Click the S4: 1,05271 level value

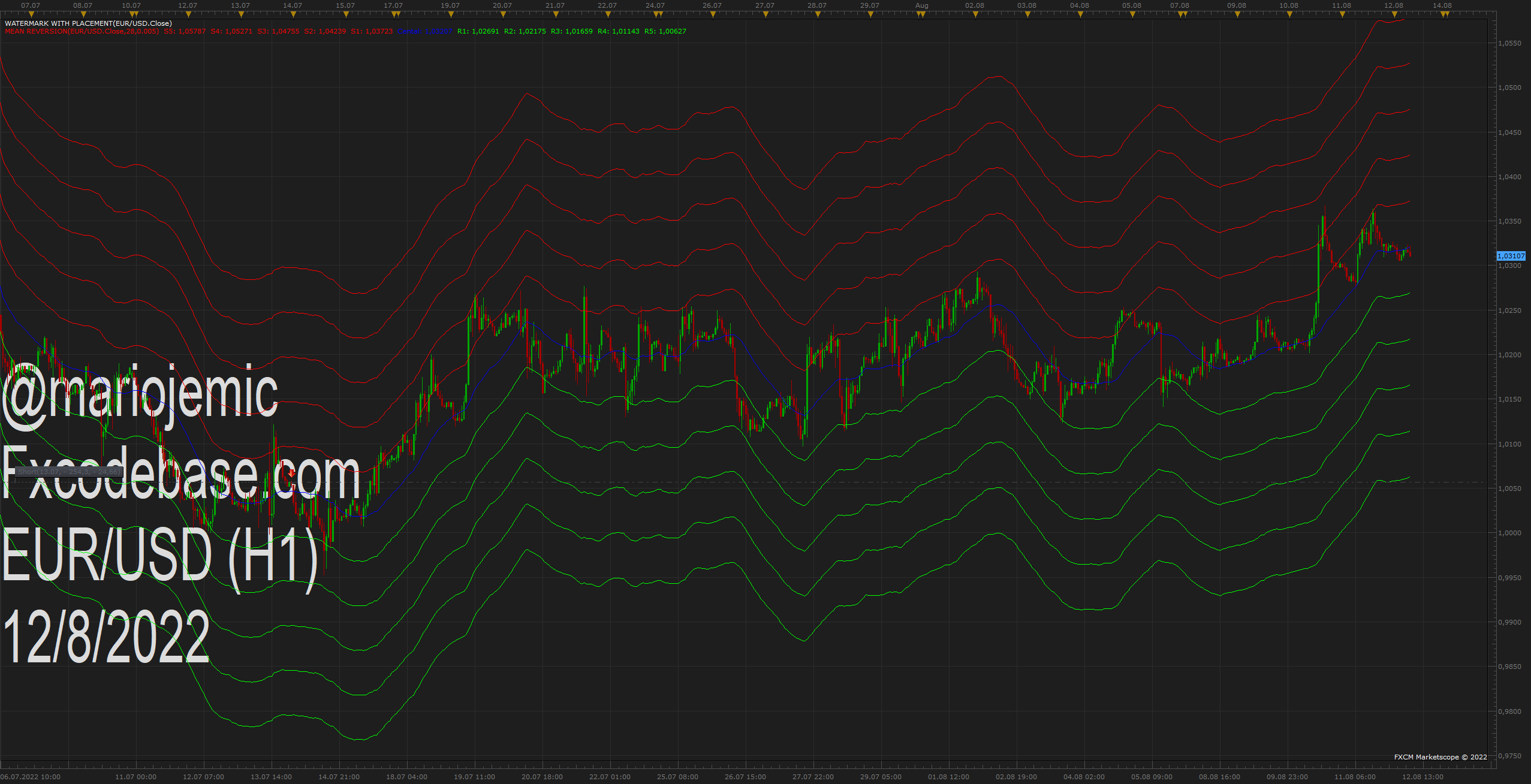click(x=231, y=31)
